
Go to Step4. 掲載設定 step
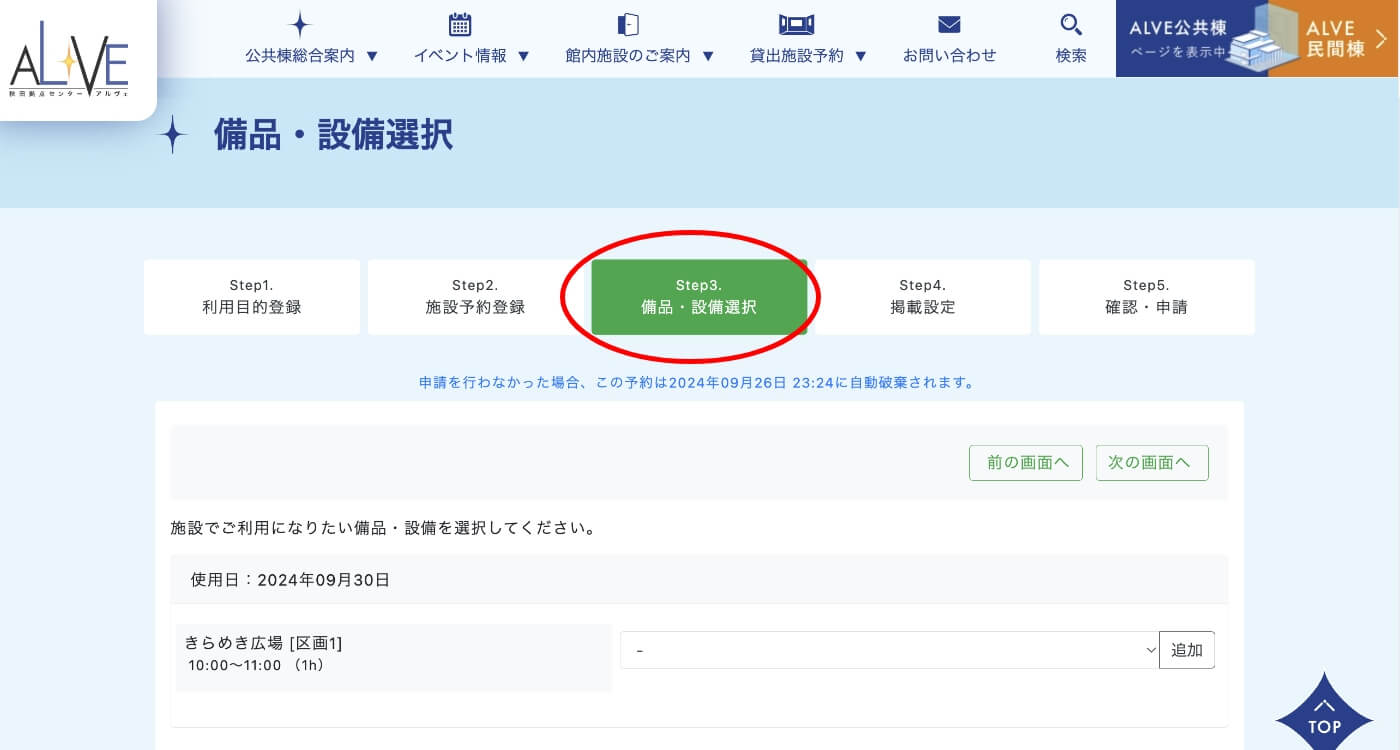pos(922,297)
